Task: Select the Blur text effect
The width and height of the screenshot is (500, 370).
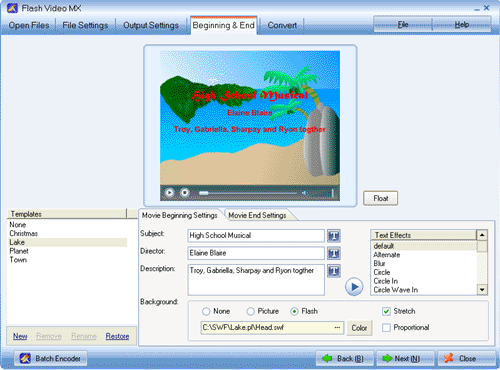Action: (x=424, y=264)
